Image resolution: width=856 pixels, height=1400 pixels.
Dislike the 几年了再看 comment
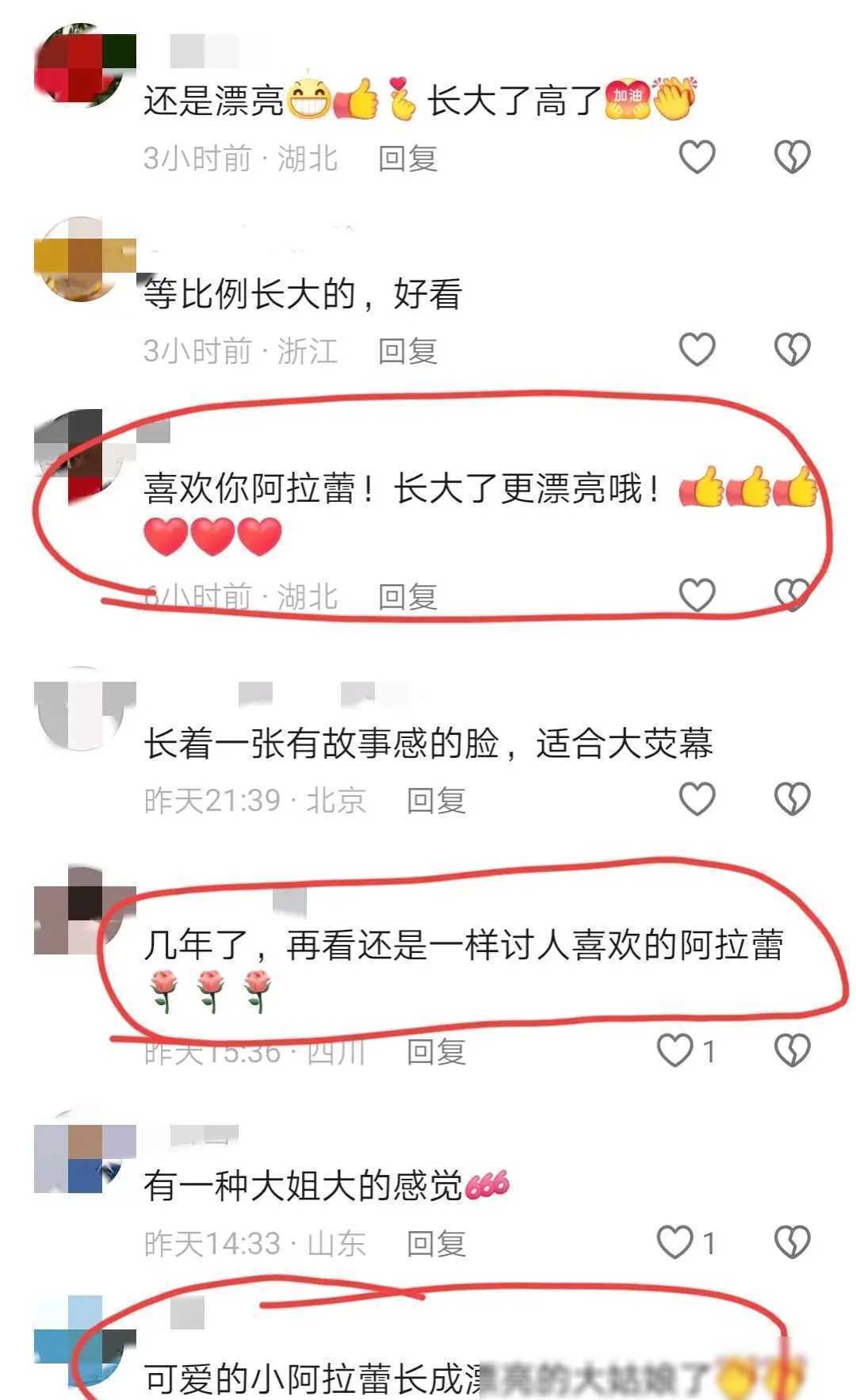(x=792, y=1051)
